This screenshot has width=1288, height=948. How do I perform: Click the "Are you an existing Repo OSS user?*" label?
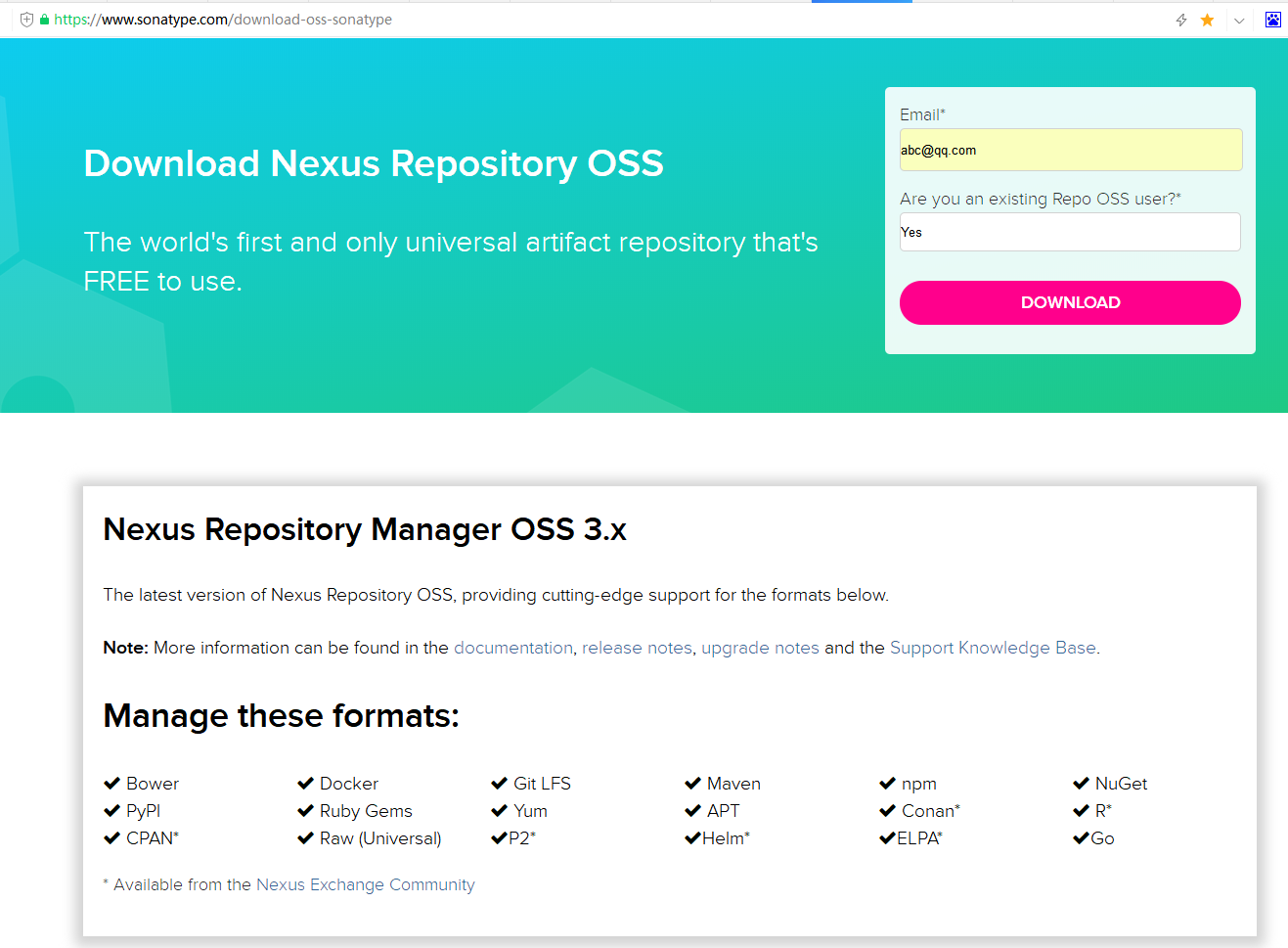(1041, 199)
